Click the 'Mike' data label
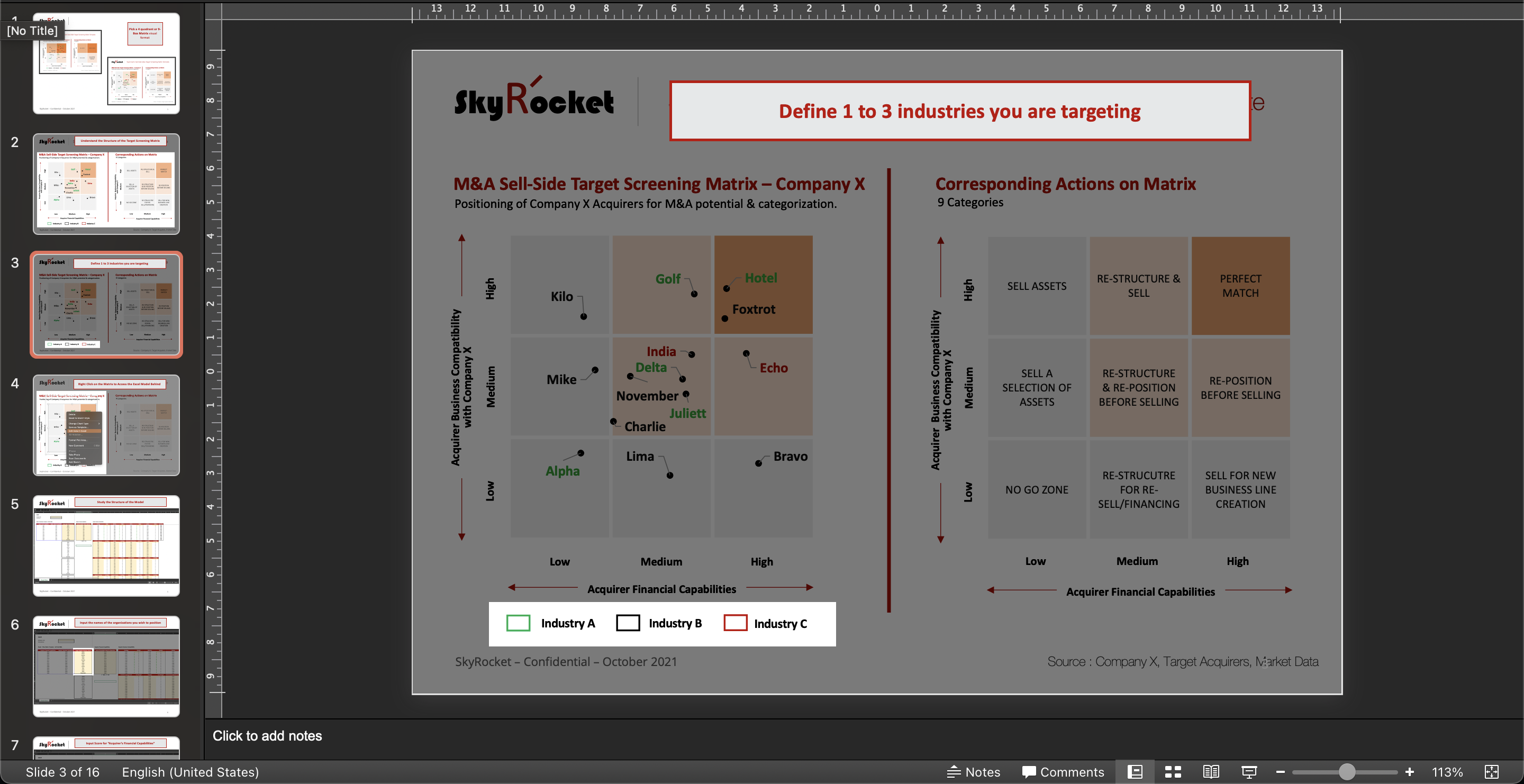Screen dimensions: 1524x784 point(561,380)
